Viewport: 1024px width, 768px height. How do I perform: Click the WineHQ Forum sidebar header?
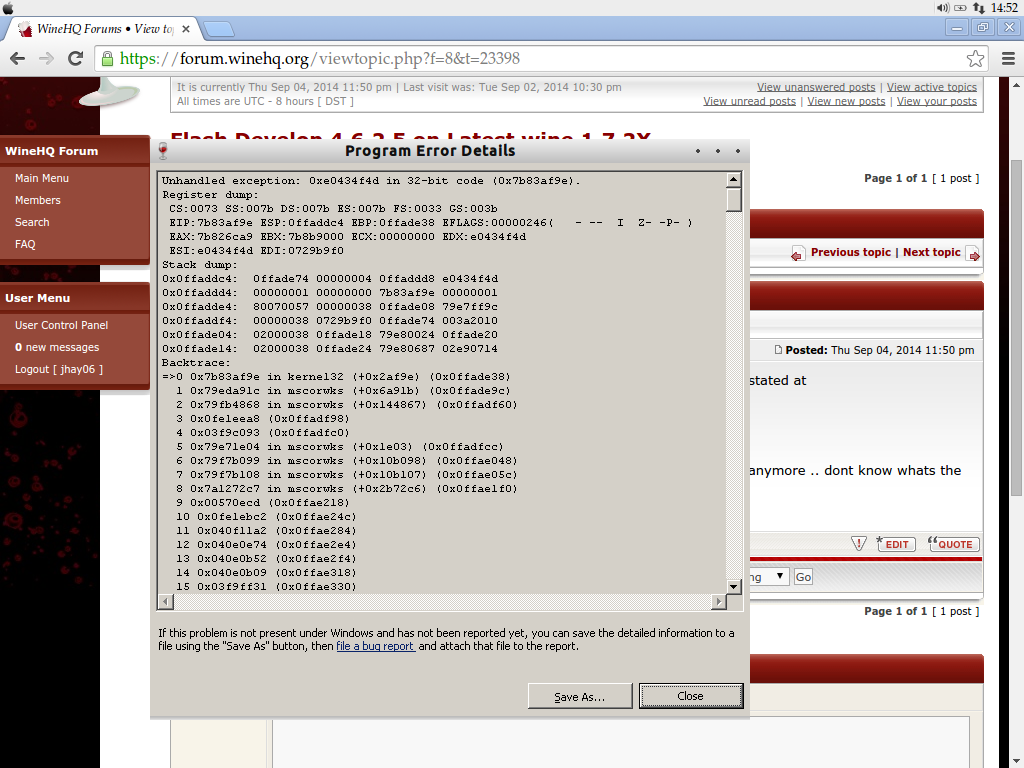(x=75, y=152)
